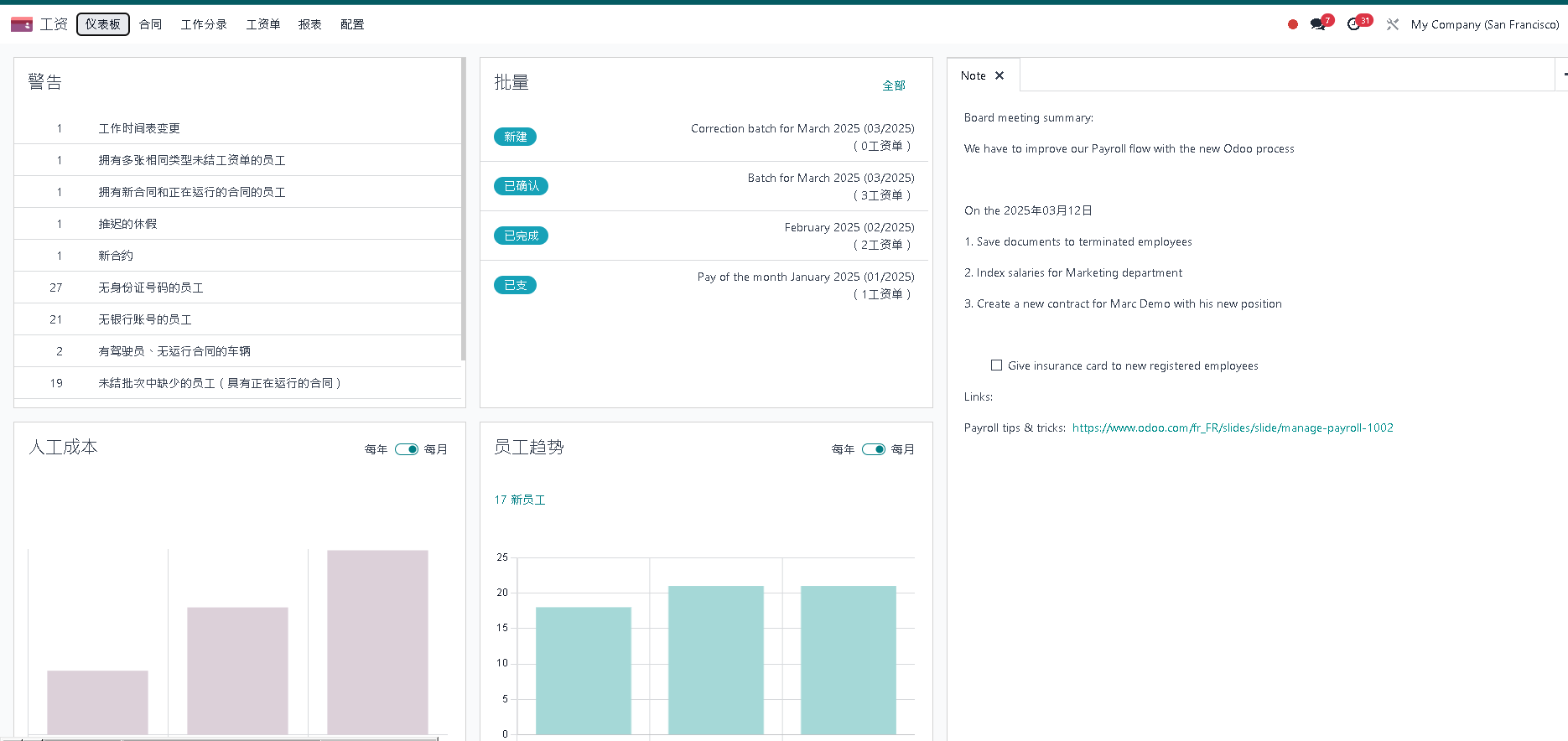Open the debug tools wrench icon
Screen dimensions: 1568x741
[1393, 24]
